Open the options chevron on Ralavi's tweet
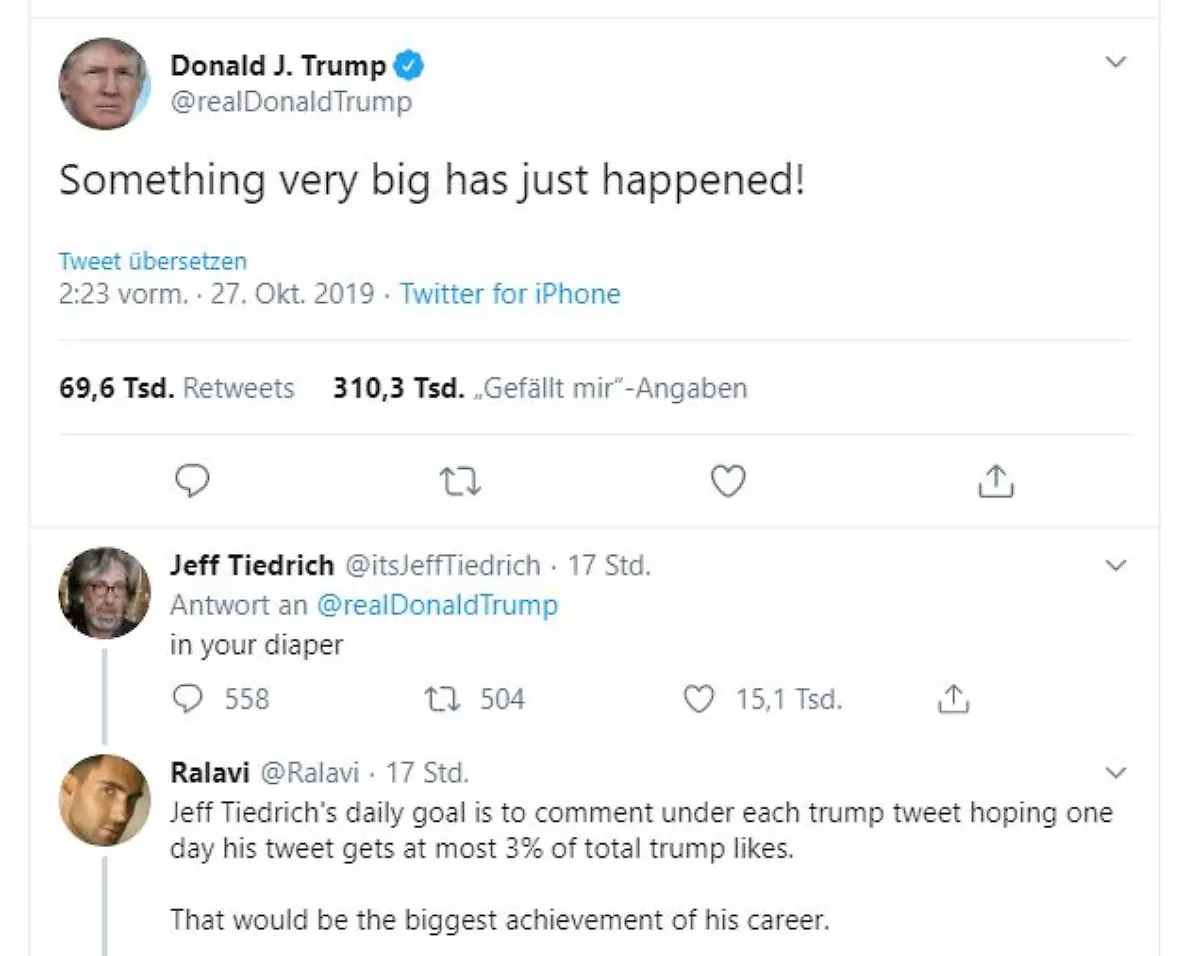This screenshot has width=1200, height=956. (1116, 772)
